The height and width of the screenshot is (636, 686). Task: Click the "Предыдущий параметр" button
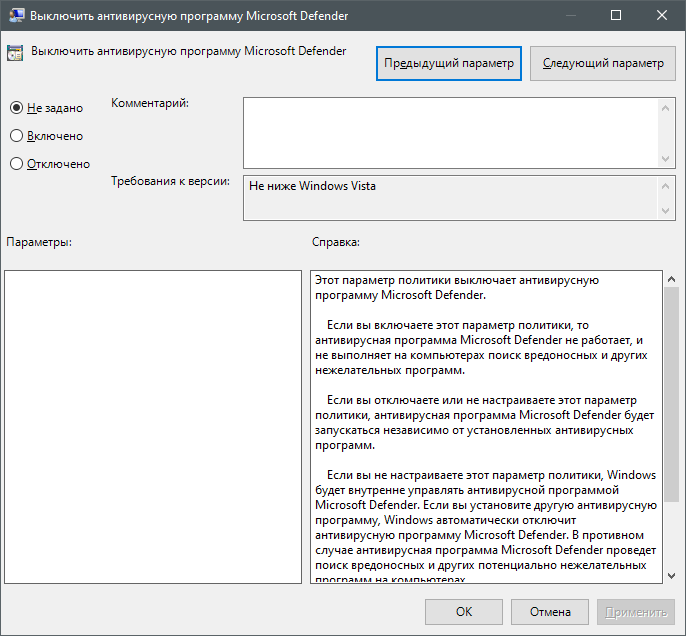(449, 63)
